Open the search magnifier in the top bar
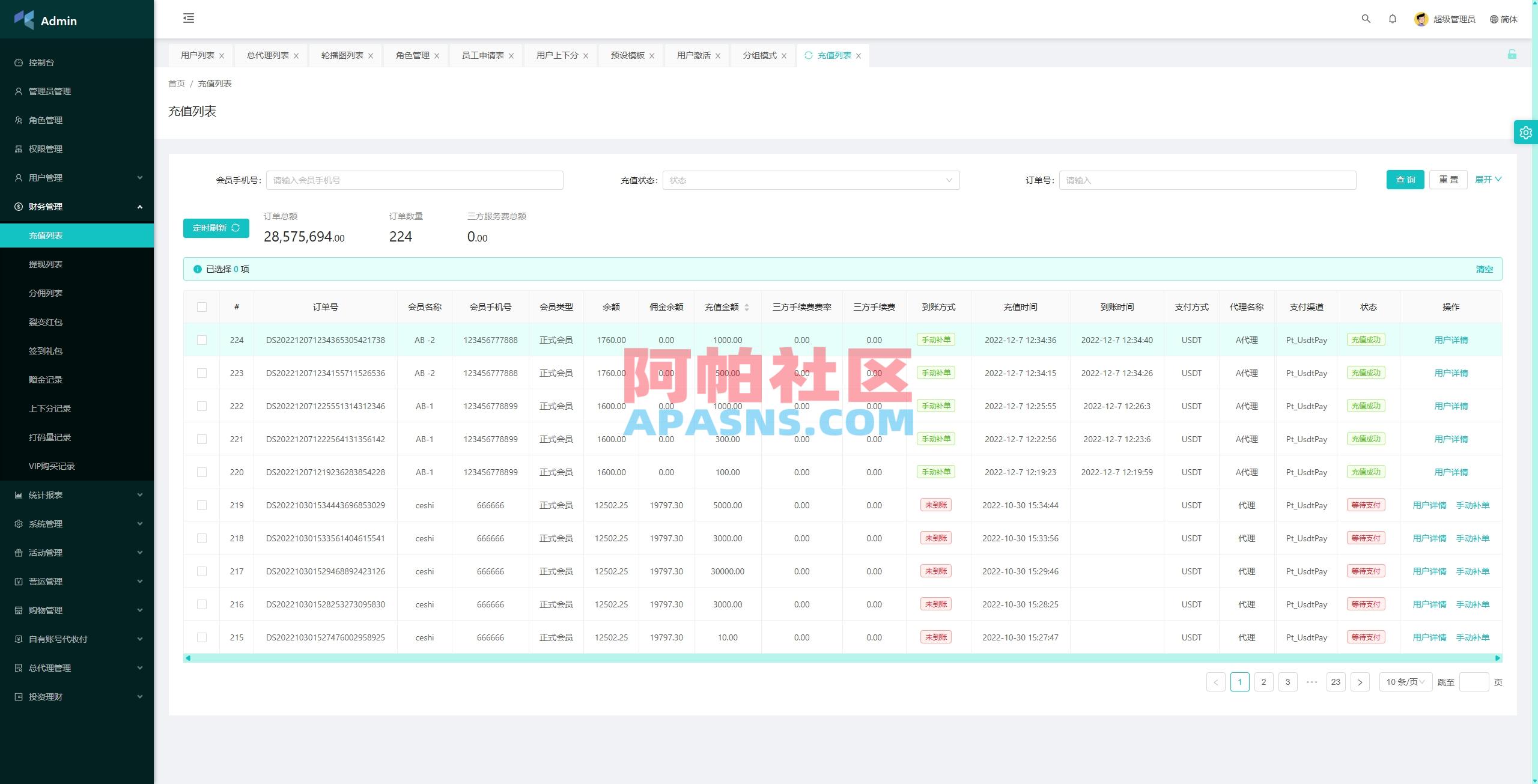The image size is (1538, 784). 1366,19
